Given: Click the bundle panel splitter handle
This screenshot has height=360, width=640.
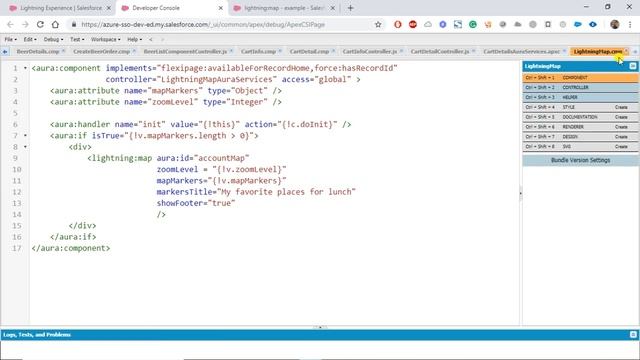Looking at the screenshot, I should tap(520, 193).
